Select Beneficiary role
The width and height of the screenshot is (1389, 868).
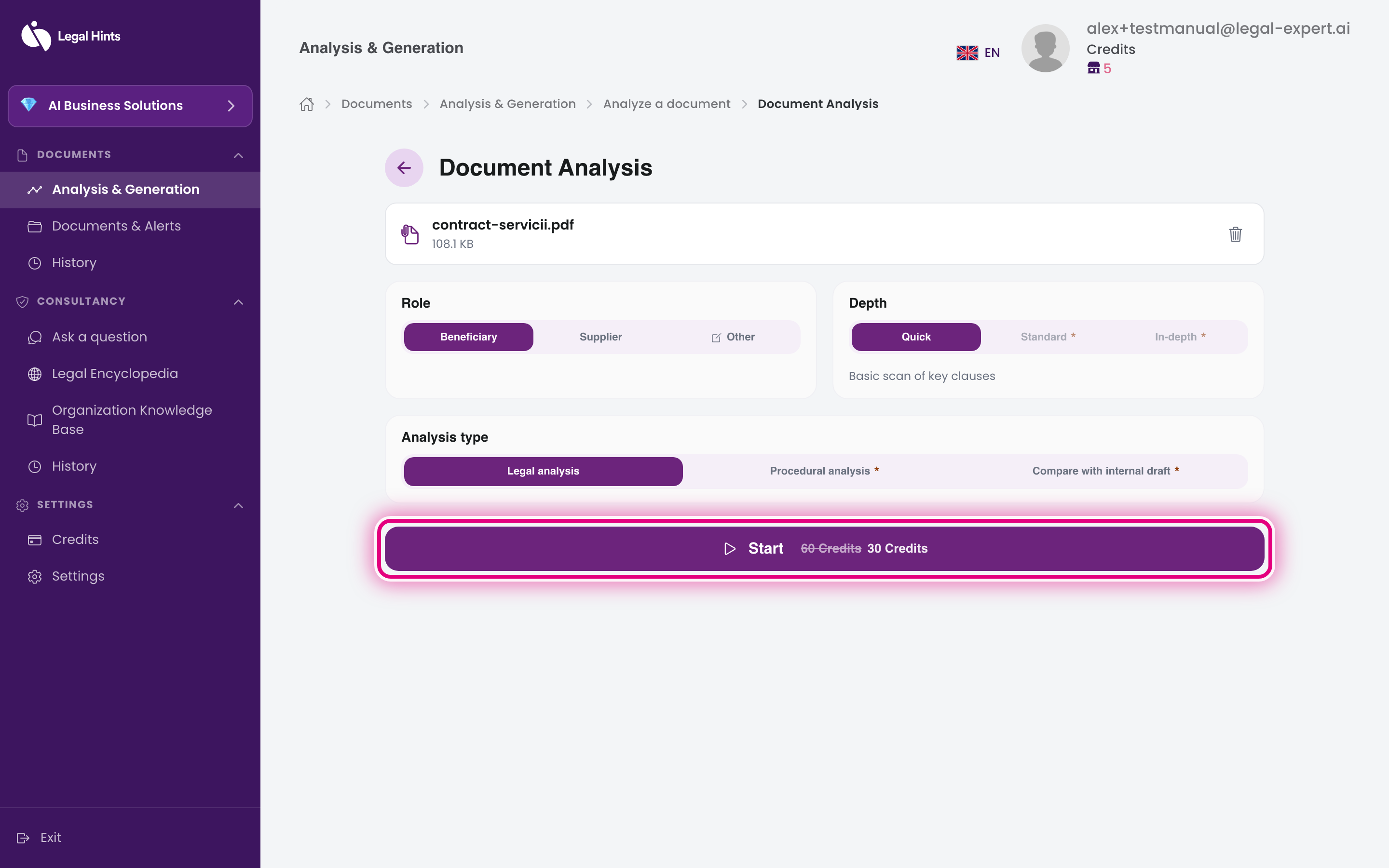(468, 337)
